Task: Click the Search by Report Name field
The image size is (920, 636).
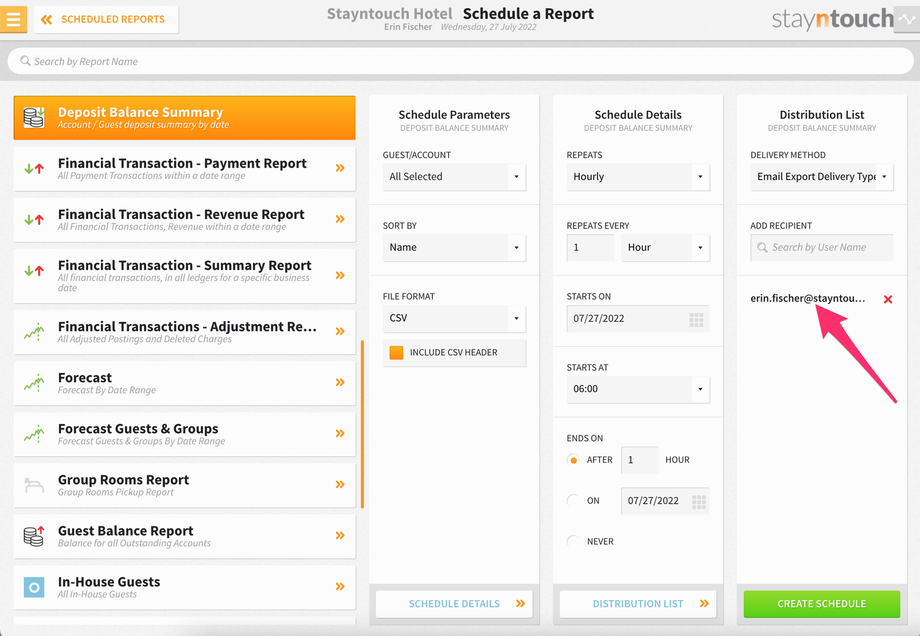Action: 460,61
